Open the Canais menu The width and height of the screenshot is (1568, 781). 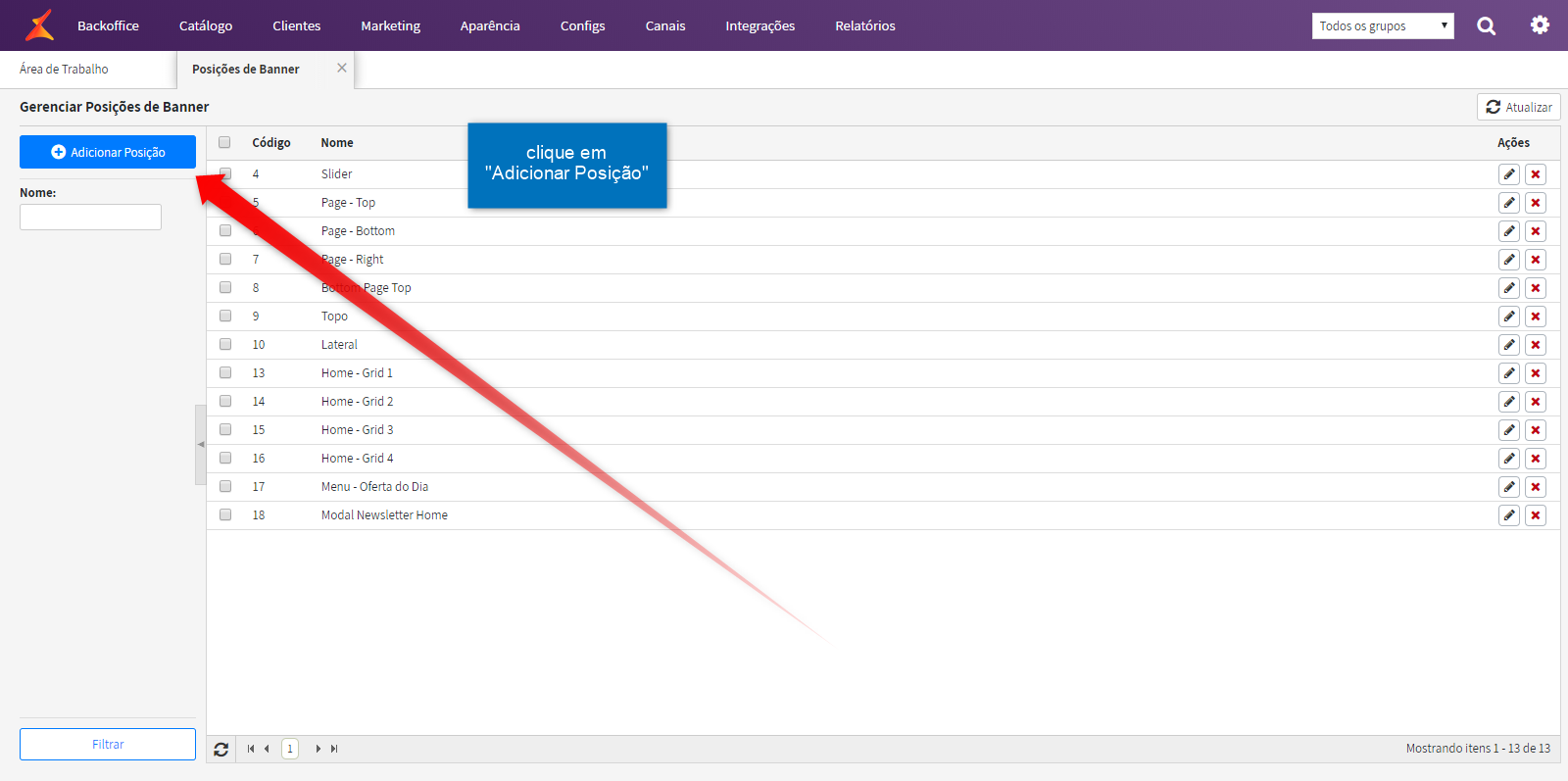(x=665, y=25)
